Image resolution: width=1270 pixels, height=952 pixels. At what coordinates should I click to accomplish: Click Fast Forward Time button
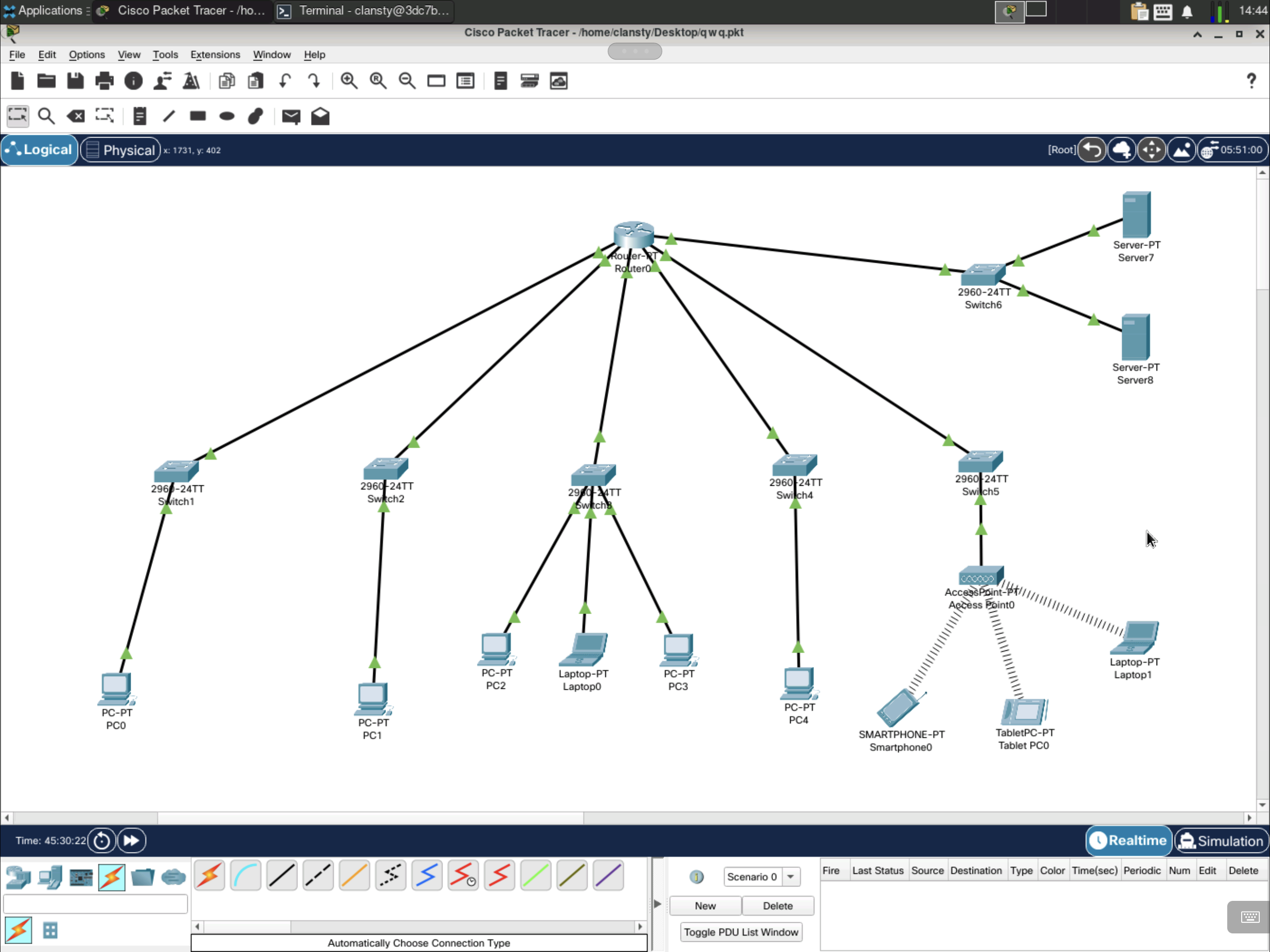(132, 840)
